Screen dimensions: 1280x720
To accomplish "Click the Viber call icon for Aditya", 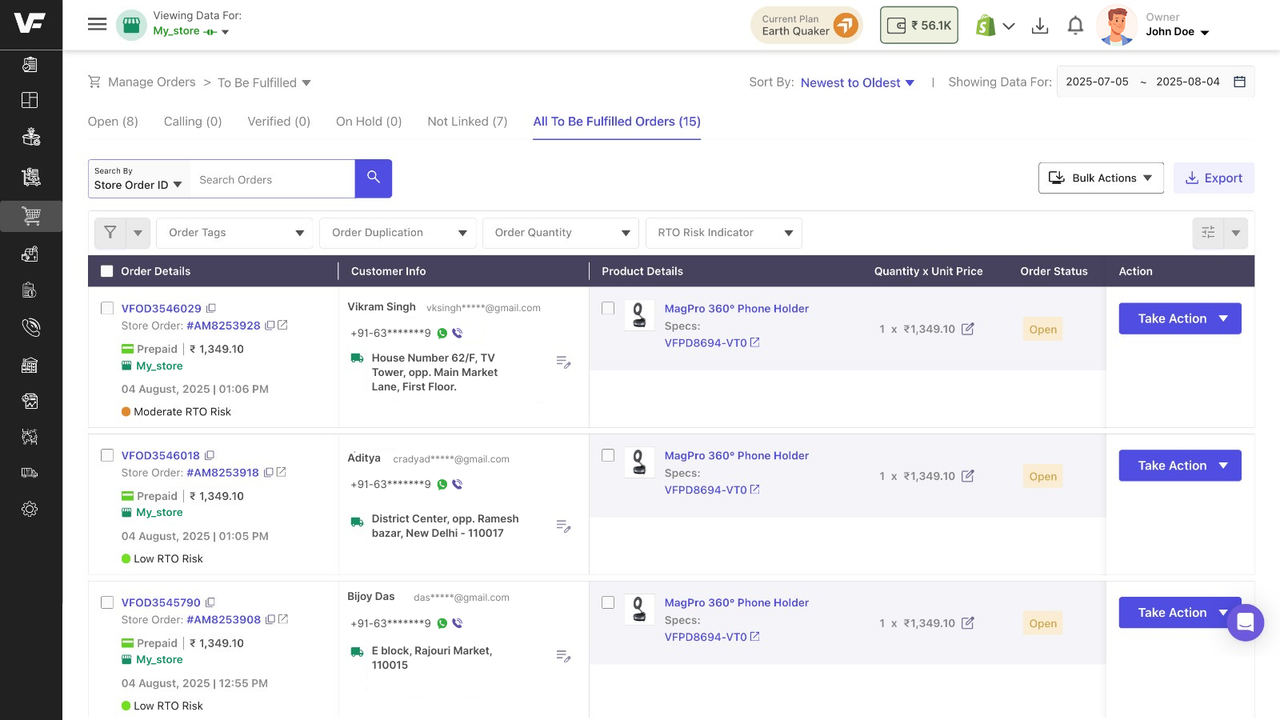I will (457, 484).
